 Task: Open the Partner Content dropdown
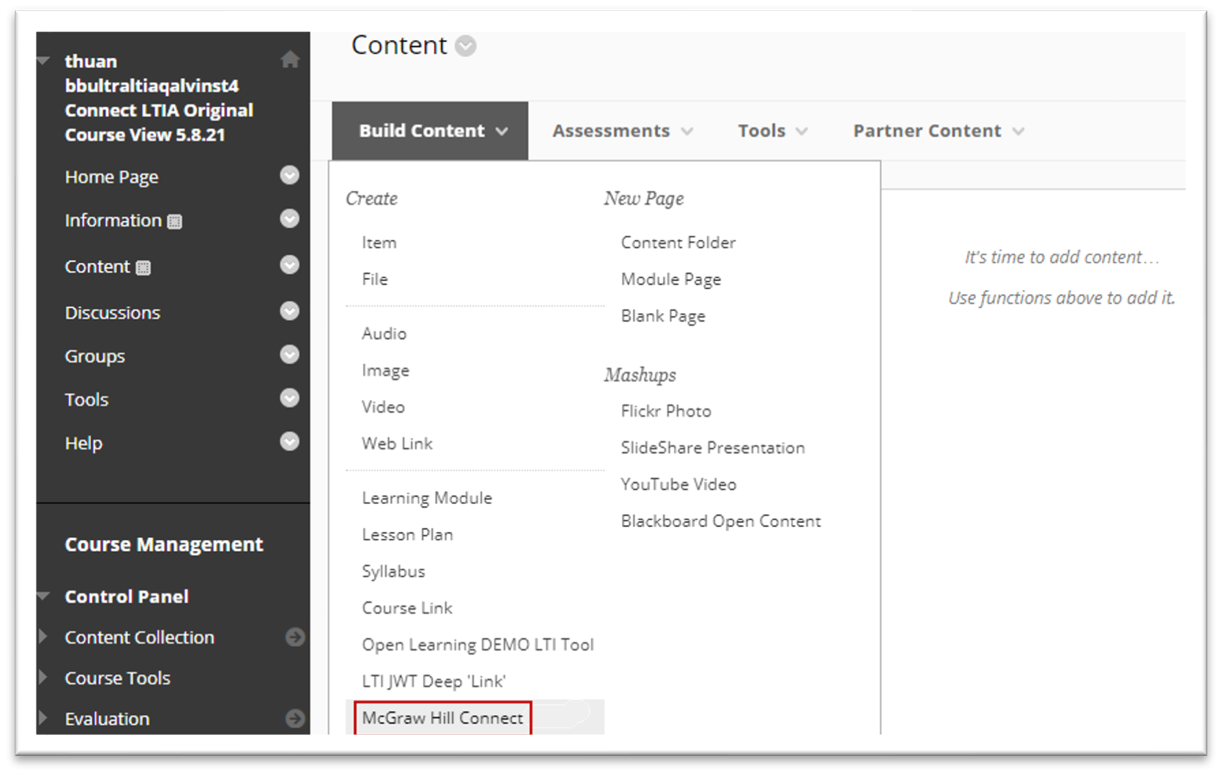(938, 131)
